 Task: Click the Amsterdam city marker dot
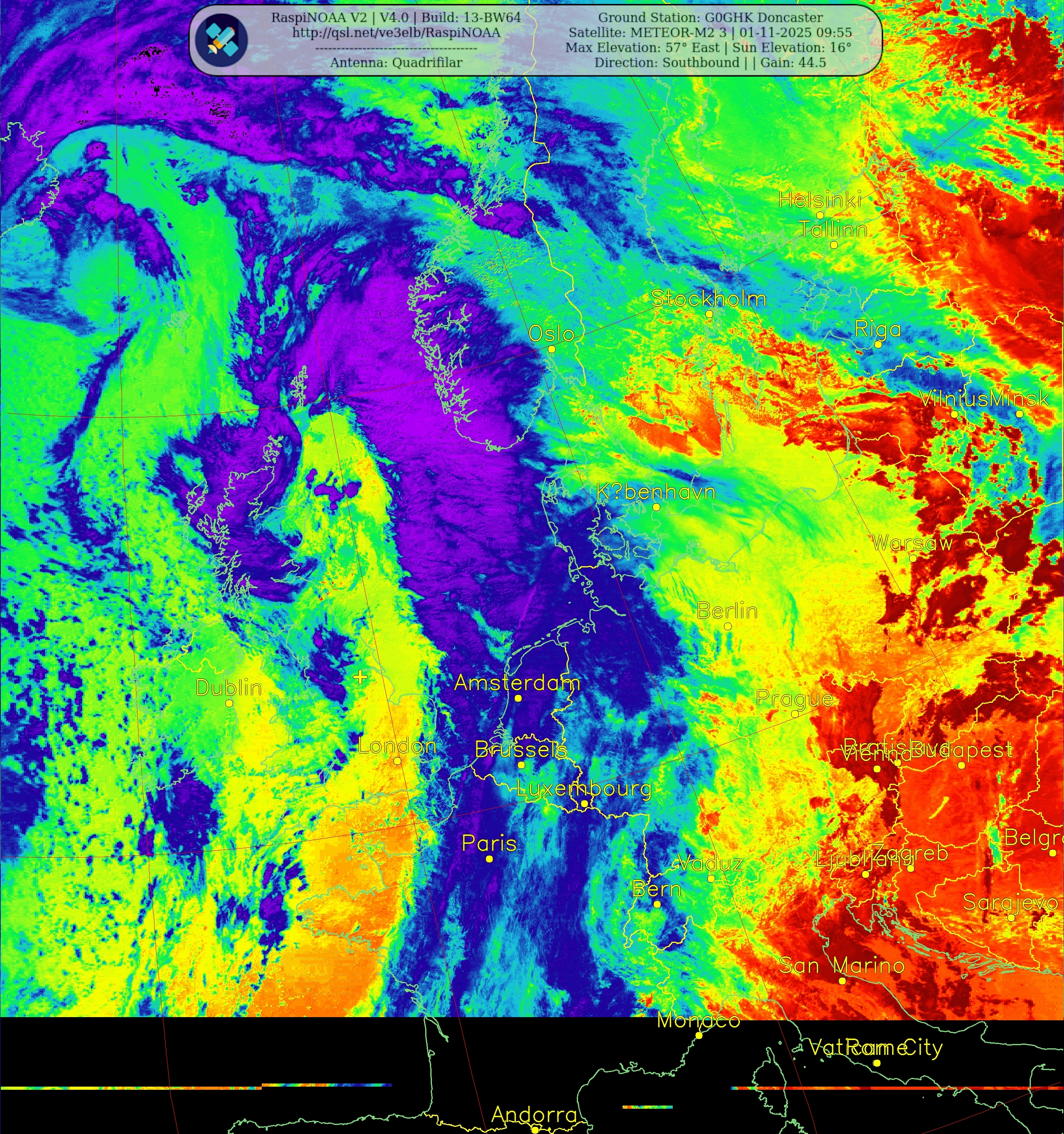click(x=519, y=698)
